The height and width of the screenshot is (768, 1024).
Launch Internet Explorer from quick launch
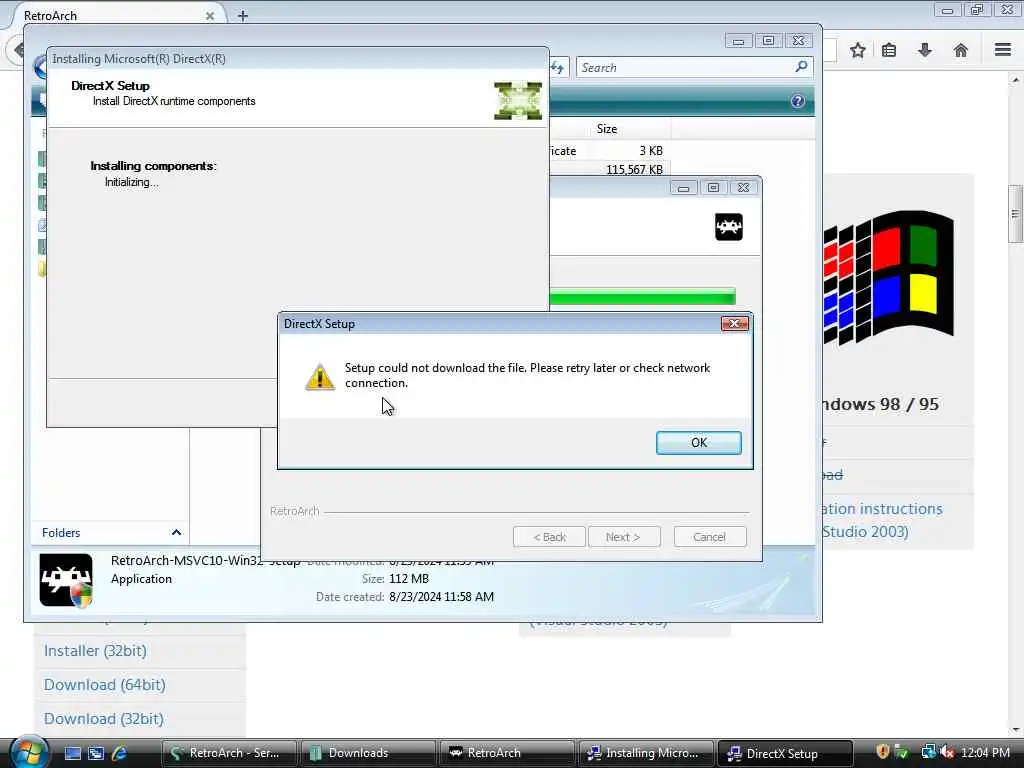(120, 753)
